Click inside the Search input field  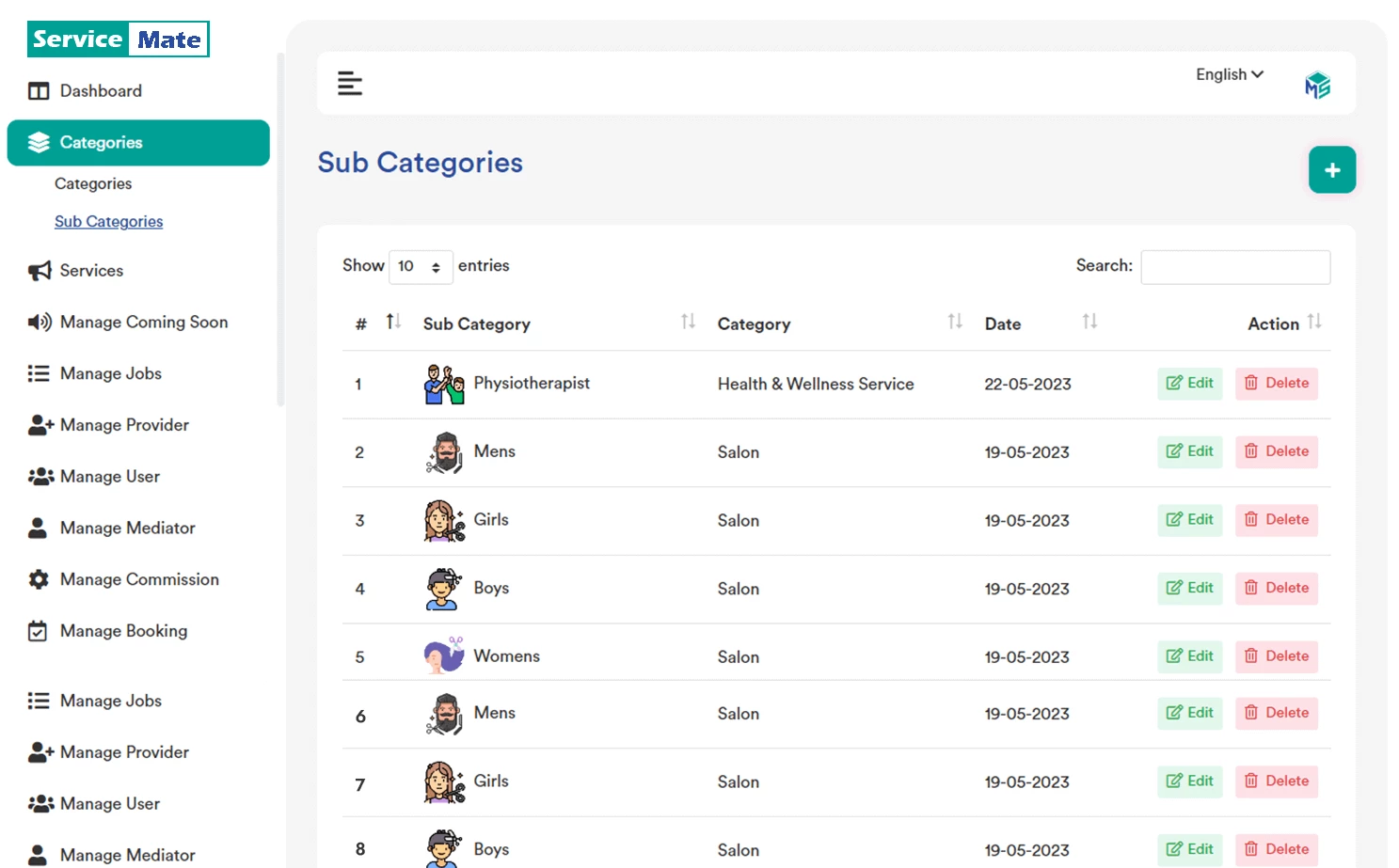(1235, 267)
